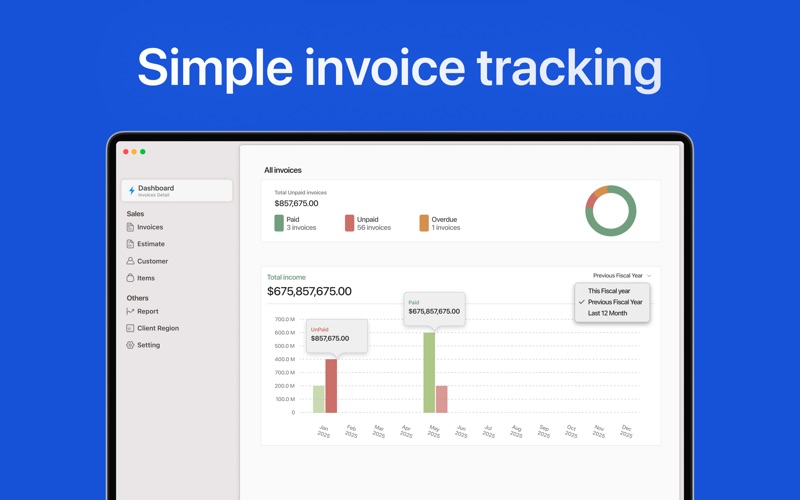Select checked Previous Fiscal Year option
The image size is (800, 500).
611,302
